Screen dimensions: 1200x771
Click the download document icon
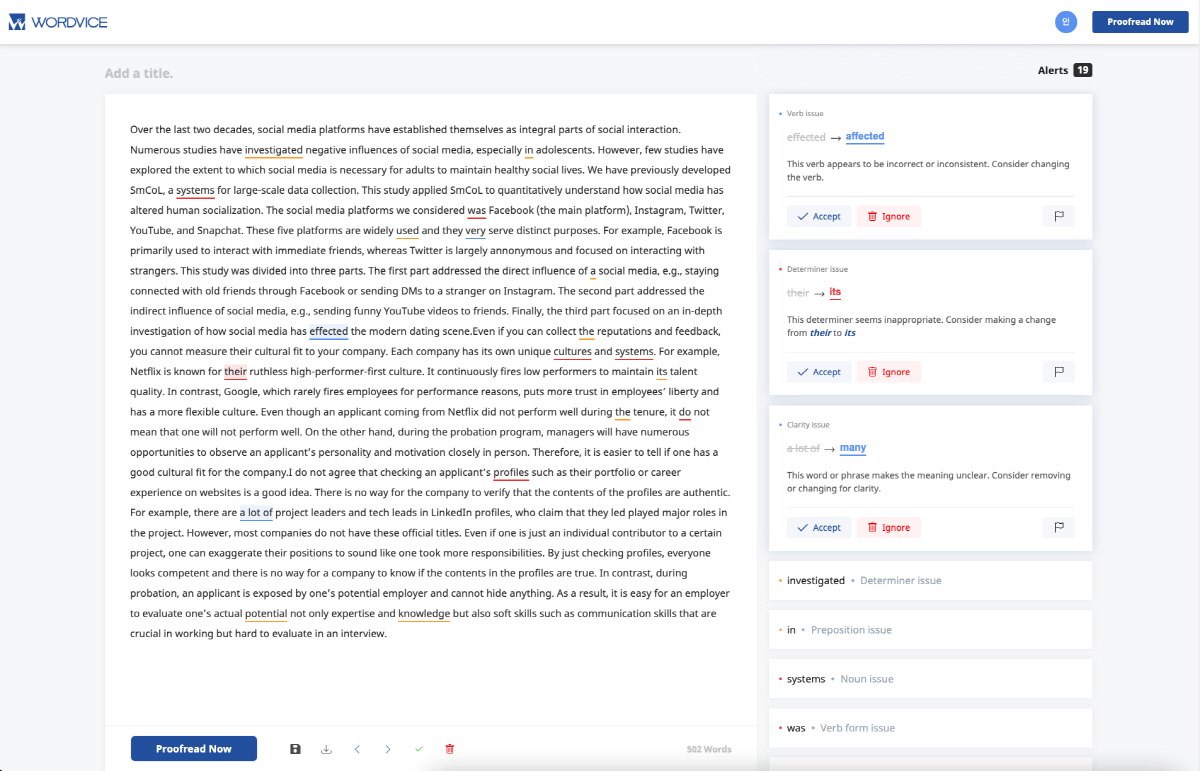click(x=326, y=749)
